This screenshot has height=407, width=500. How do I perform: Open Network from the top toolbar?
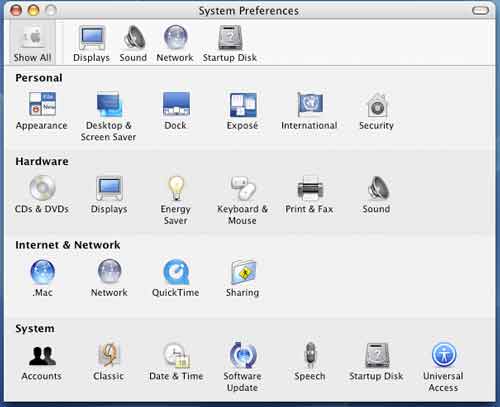175,43
